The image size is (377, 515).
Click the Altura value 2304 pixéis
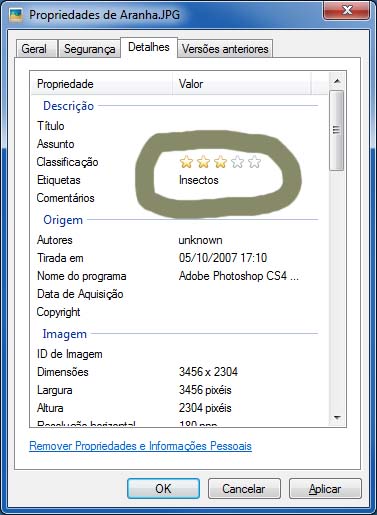coord(205,408)
